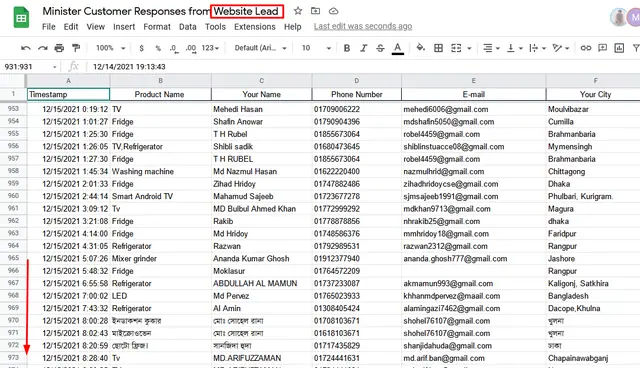
Task: Open text wrapping dropdown
Action: point(537,48)
